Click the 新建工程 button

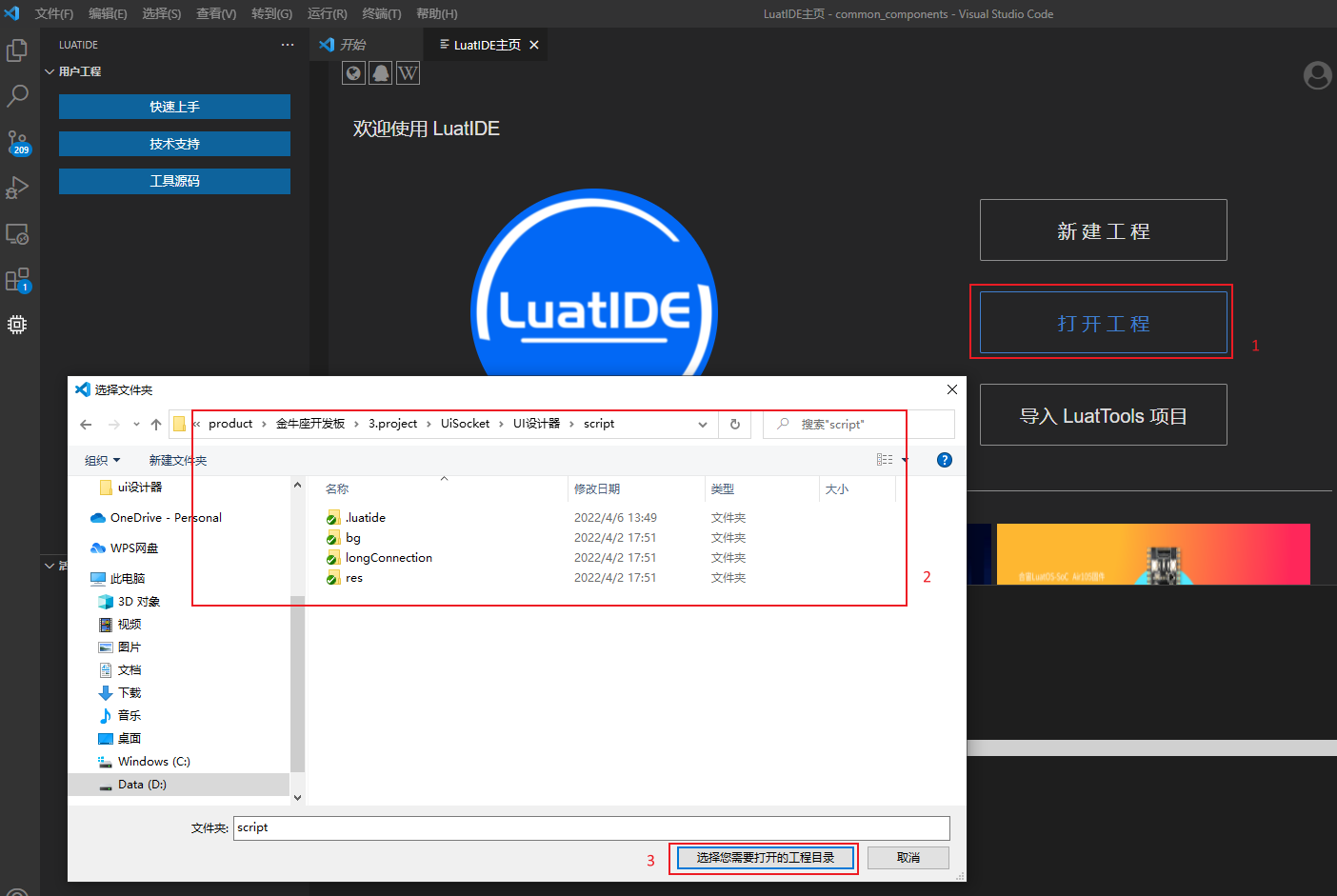[1103, 230]
